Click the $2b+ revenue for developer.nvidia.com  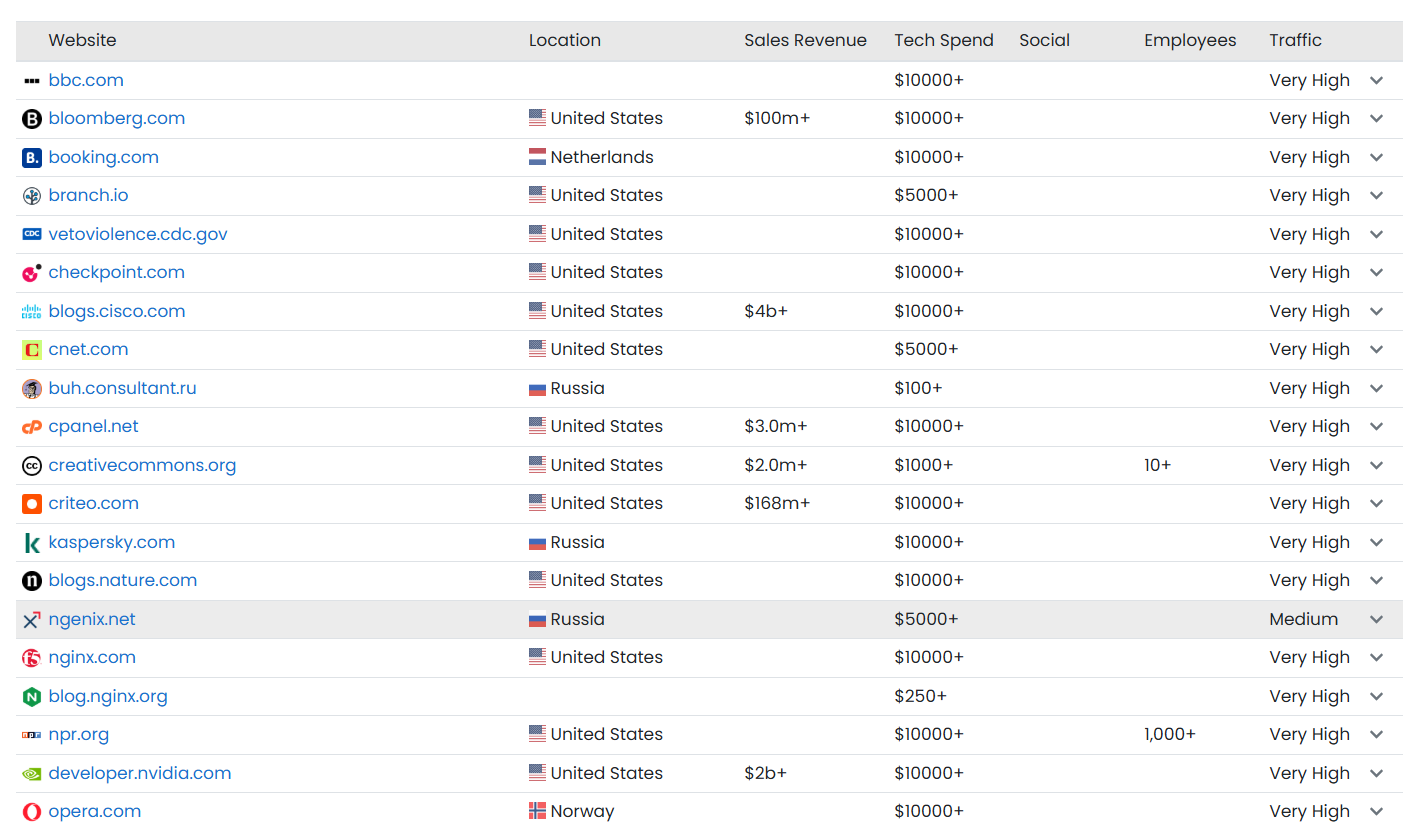click(x=766, y=773)
